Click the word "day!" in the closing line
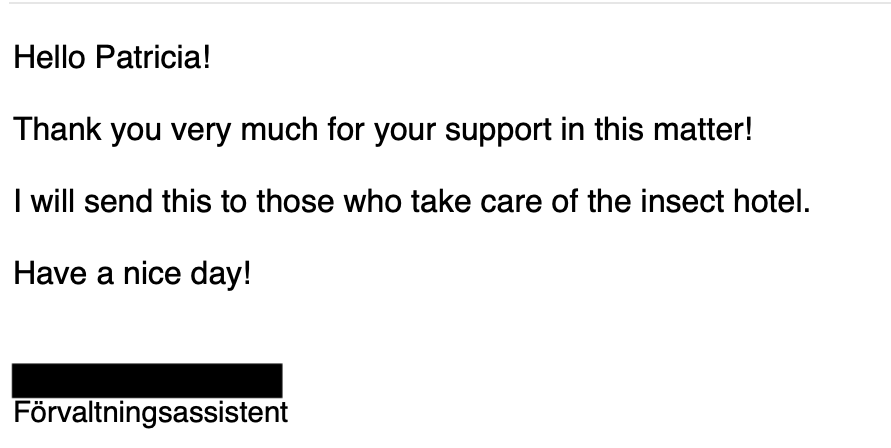 point(221,274)
